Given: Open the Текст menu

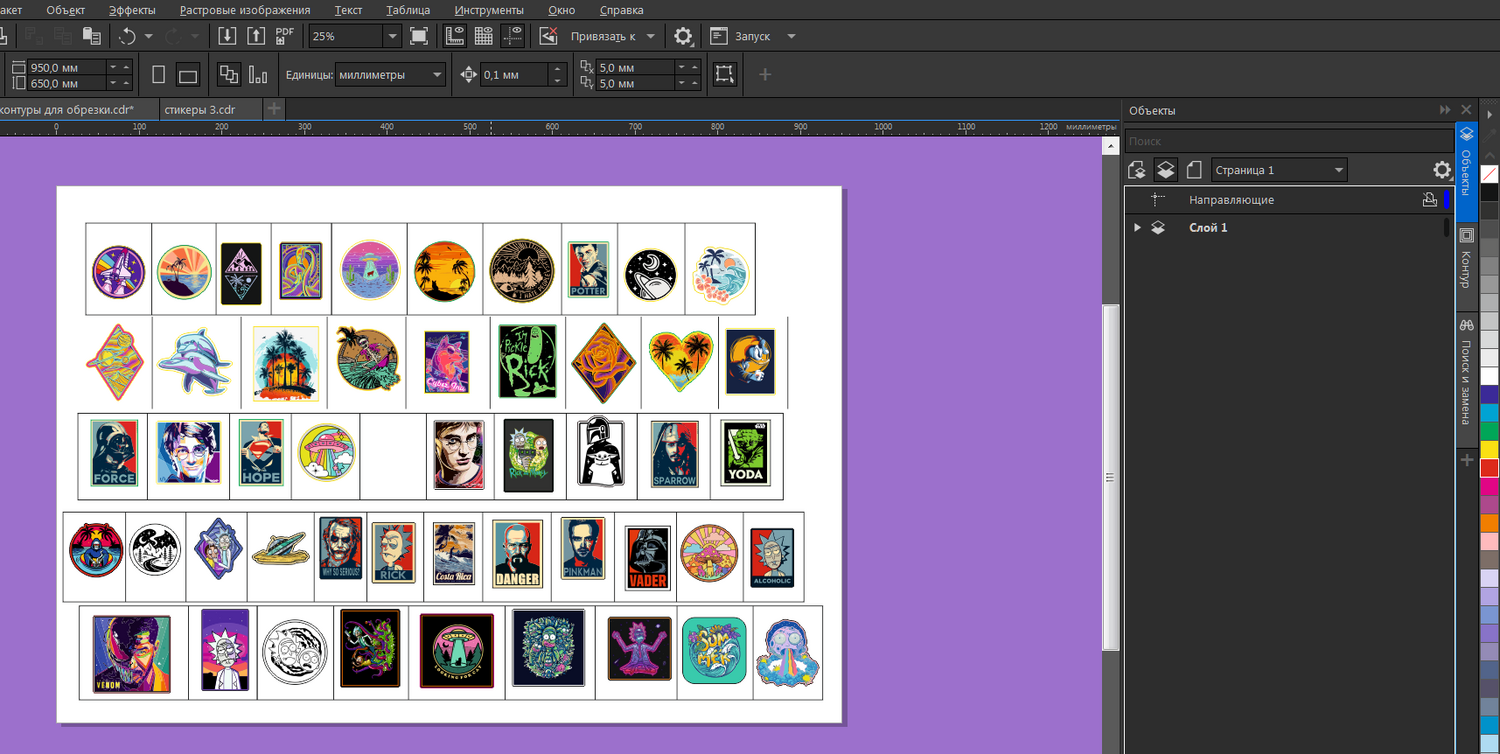Looking at the screenshot, I should click(x=349, y=10).
